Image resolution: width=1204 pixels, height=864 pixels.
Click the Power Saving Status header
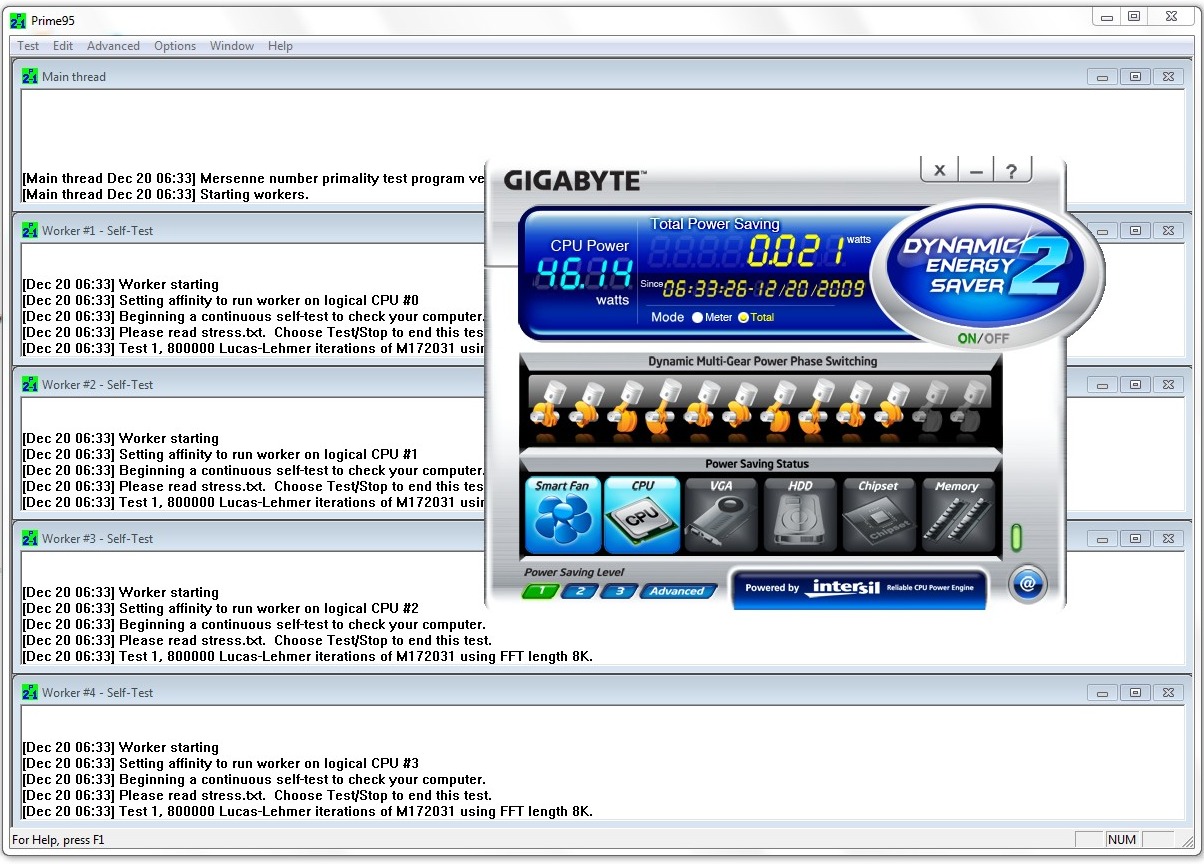coord(757,464)
